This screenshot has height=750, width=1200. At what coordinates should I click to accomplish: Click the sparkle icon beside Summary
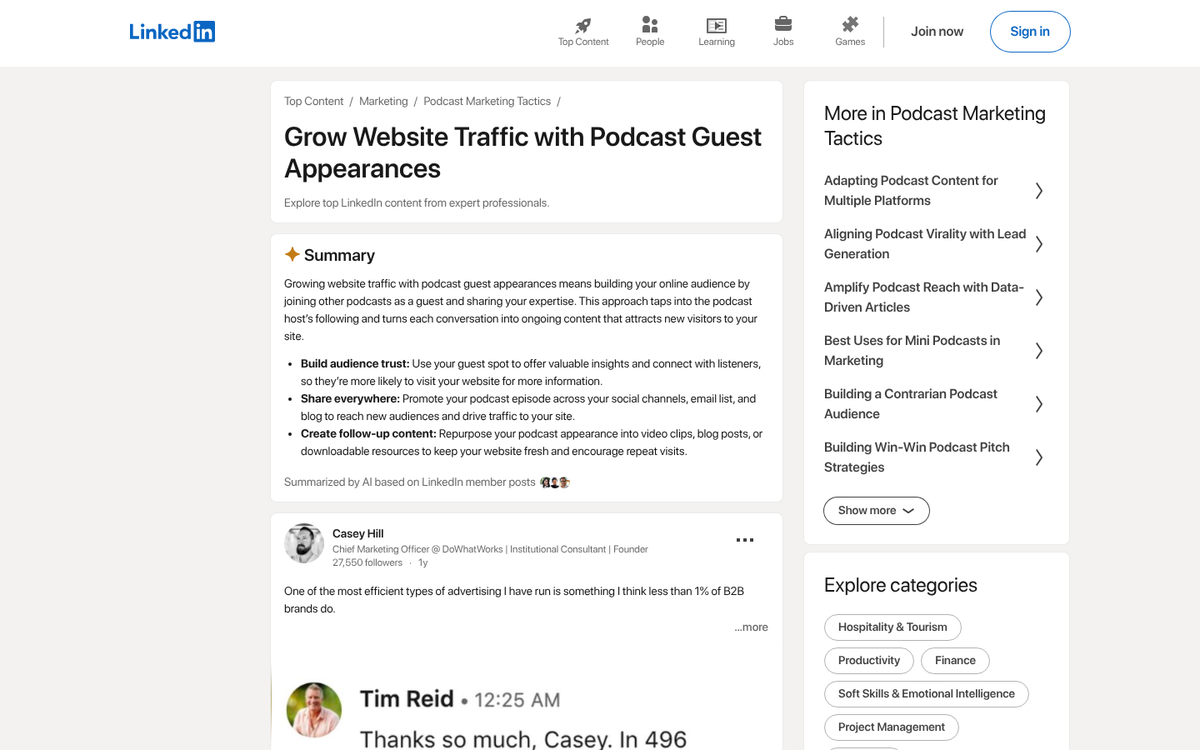(292, 254)
